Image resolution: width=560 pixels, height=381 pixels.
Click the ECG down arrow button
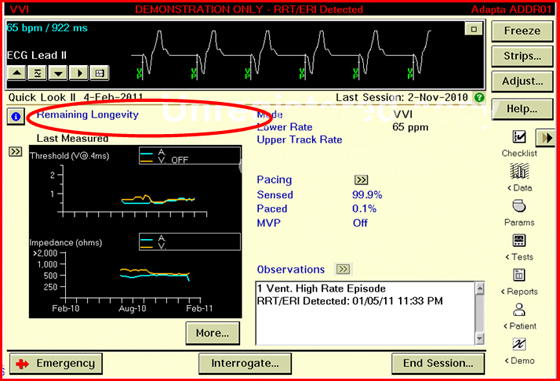tap(58, 73)
